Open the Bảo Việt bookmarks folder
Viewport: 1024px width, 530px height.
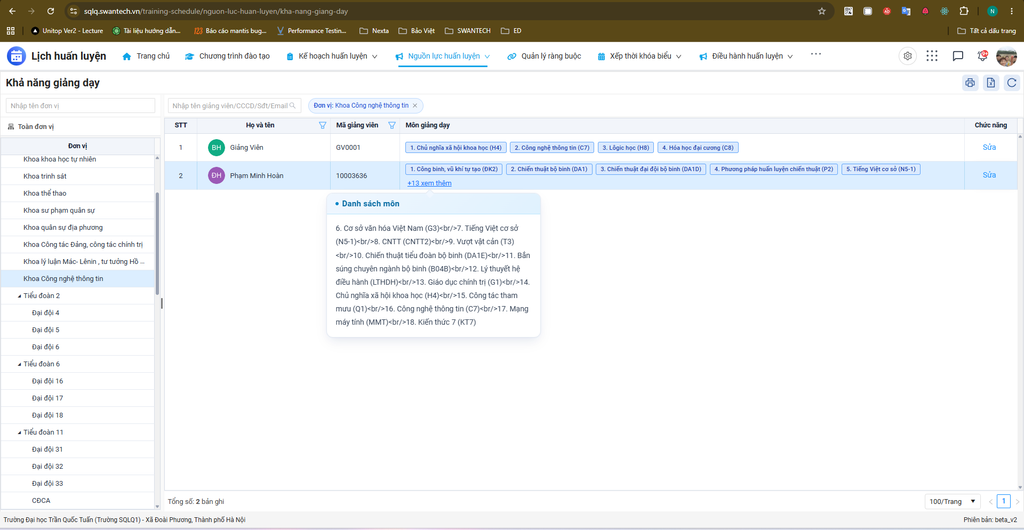(419, 31)
